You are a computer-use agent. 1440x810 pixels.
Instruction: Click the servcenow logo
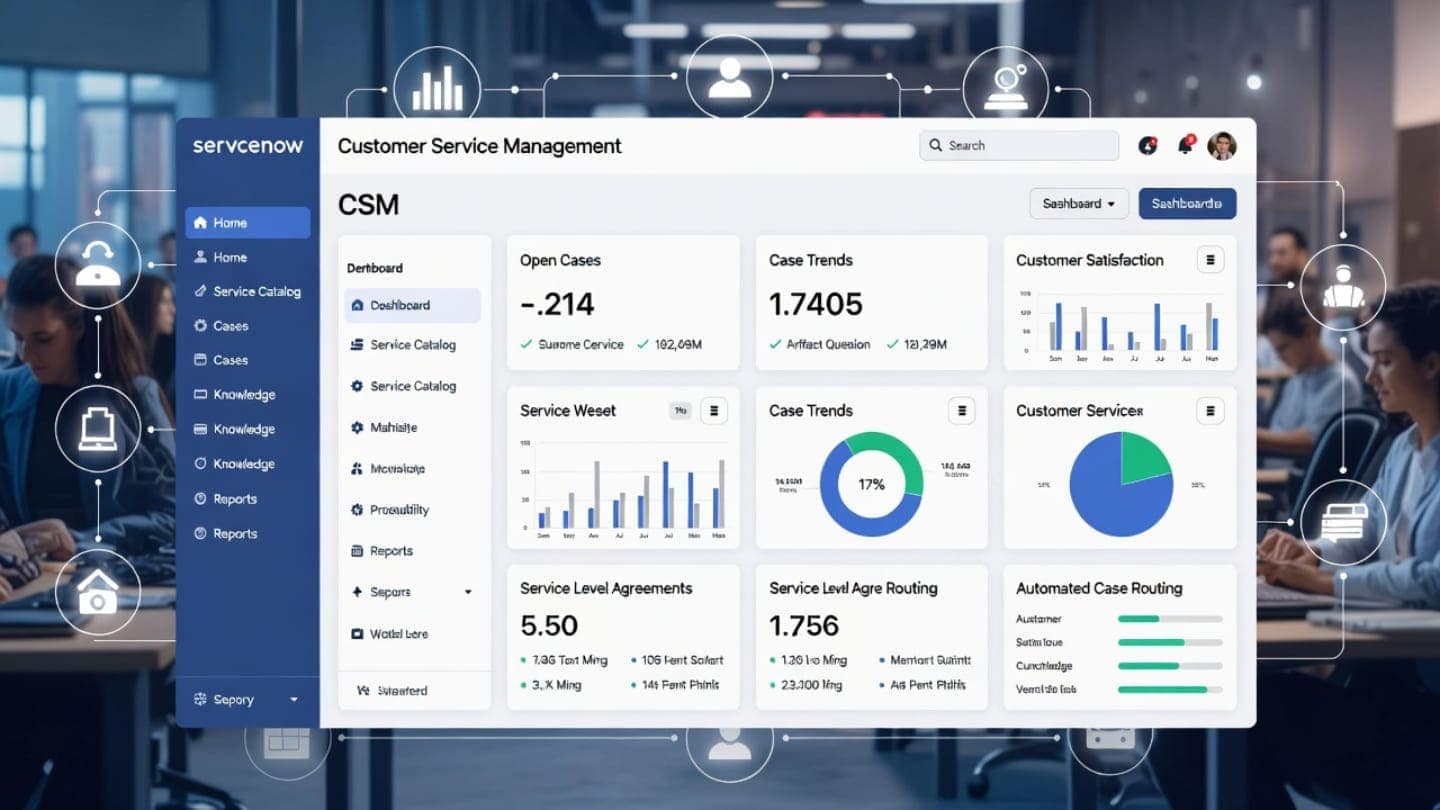tap(247, 146)
